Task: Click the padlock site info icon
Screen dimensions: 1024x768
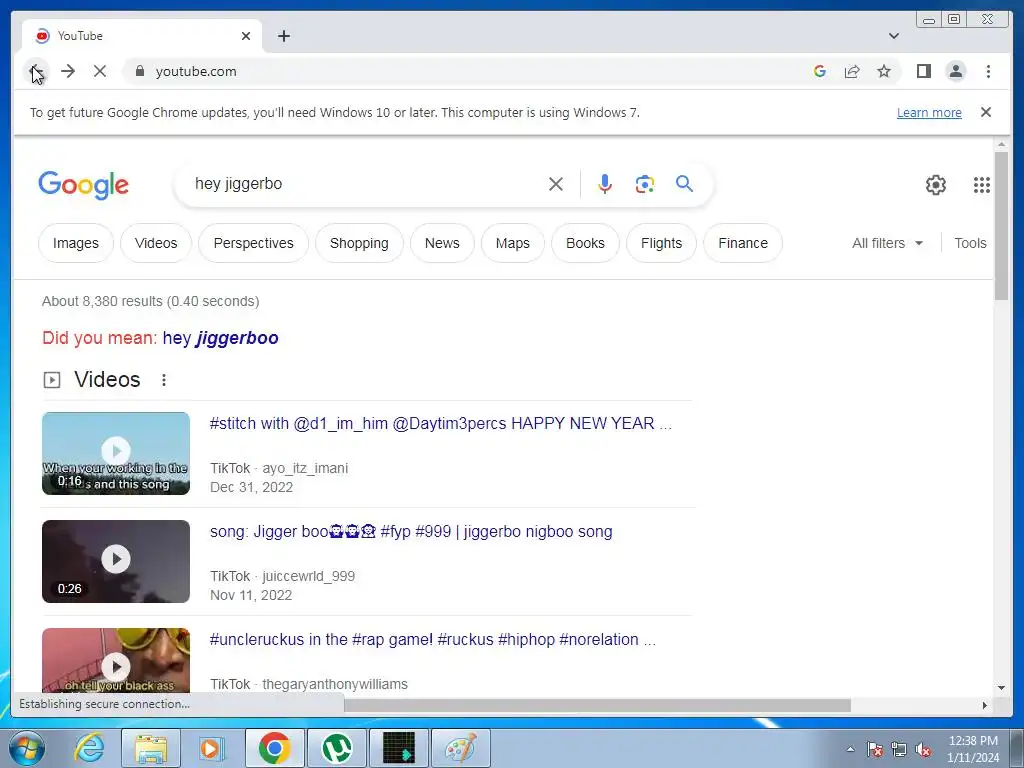Action: 139,71
